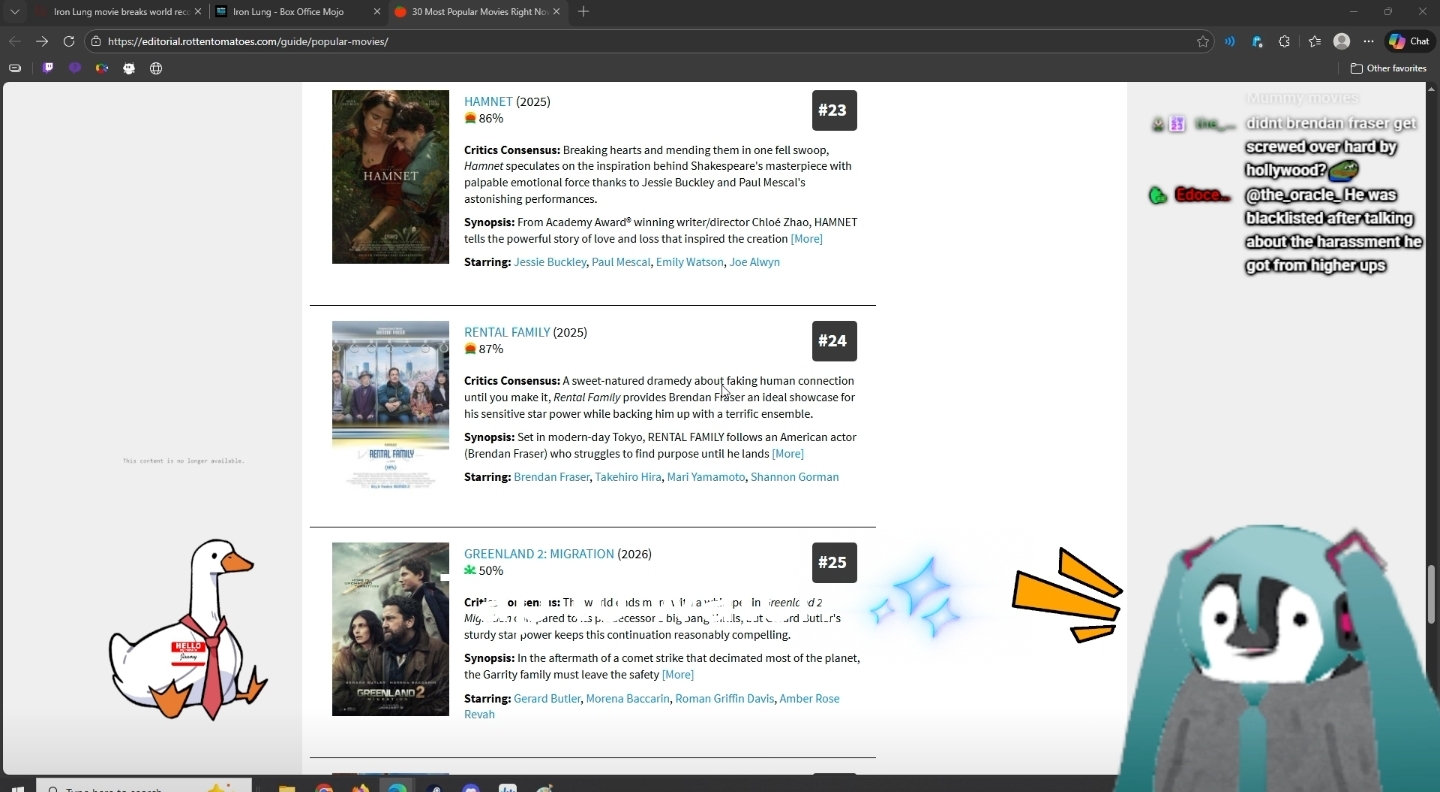Image resolution: width=1440 pixels, height=792 pixels.
Task: Click the #25 rank badge
Action: point(834,562)
